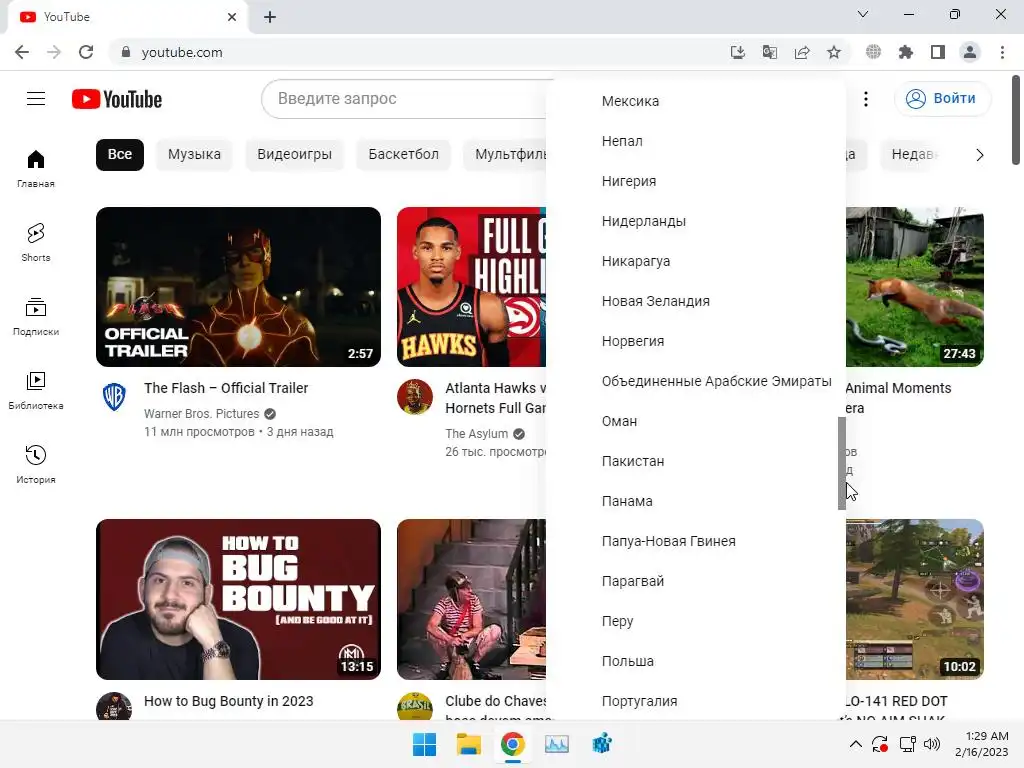Go to the YouTube logo home link
The image size is (1024, 768).
click(x=117, y=99)
